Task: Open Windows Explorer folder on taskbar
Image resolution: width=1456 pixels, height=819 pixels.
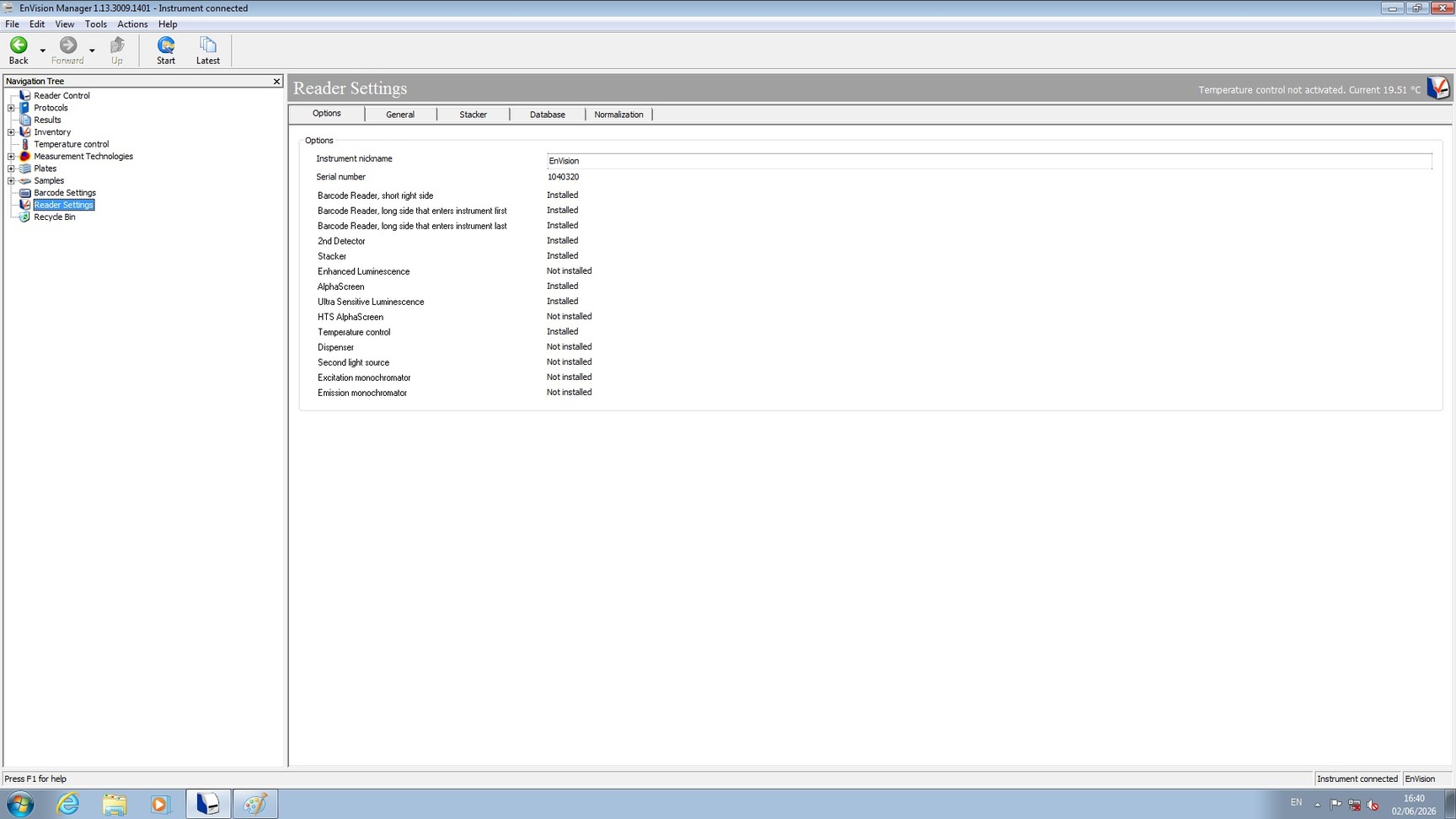Action: point(115,804)
